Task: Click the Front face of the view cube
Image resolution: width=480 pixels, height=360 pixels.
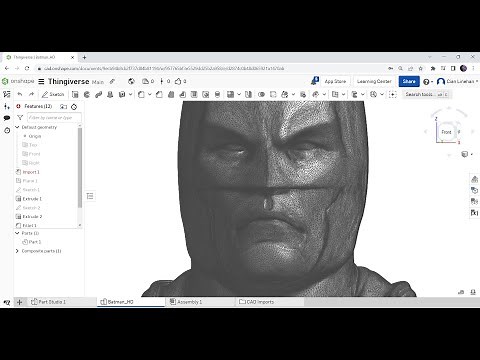Action: [446, 132]
